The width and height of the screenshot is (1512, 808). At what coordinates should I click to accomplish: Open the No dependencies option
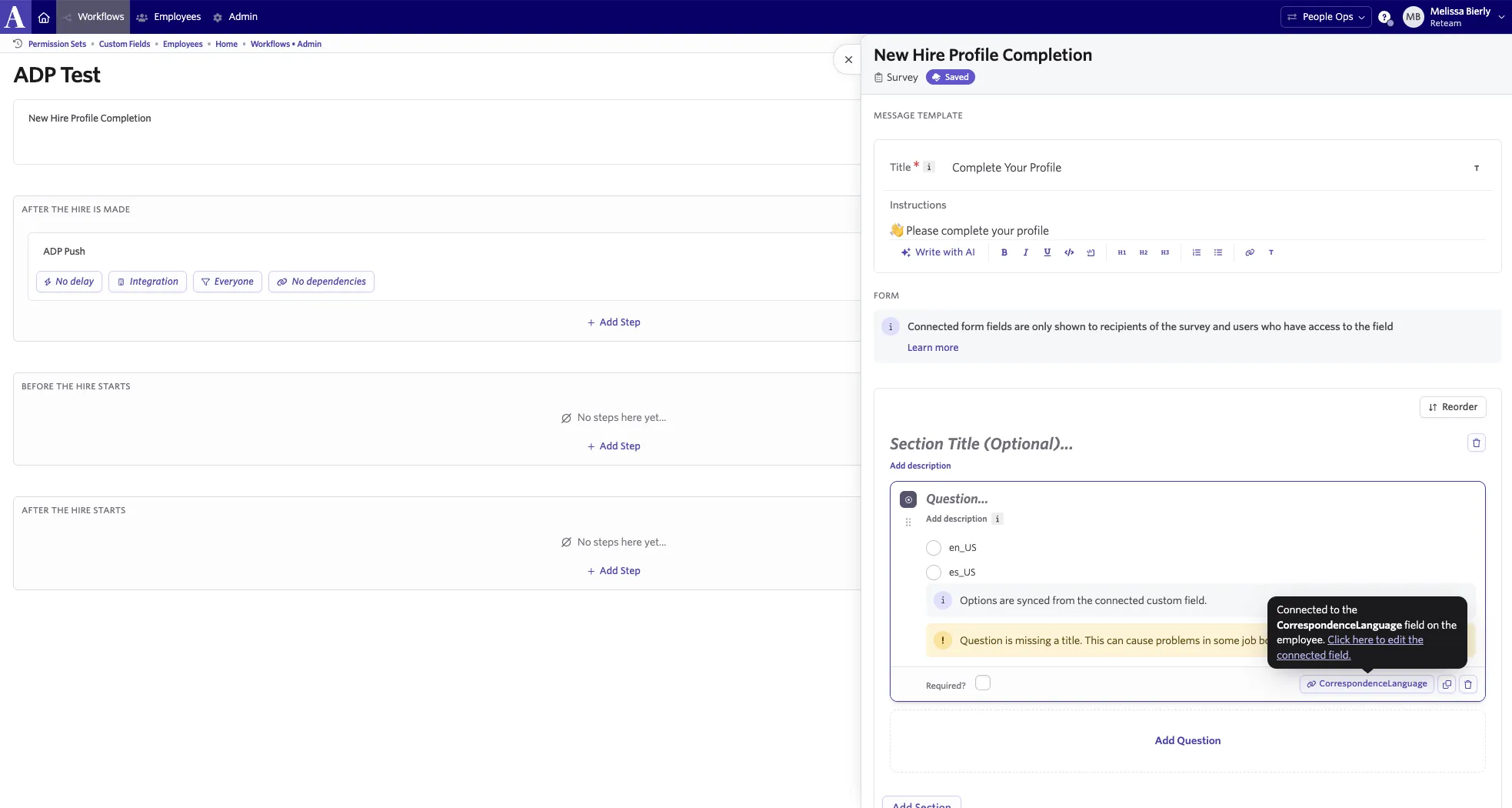point(321,282)
